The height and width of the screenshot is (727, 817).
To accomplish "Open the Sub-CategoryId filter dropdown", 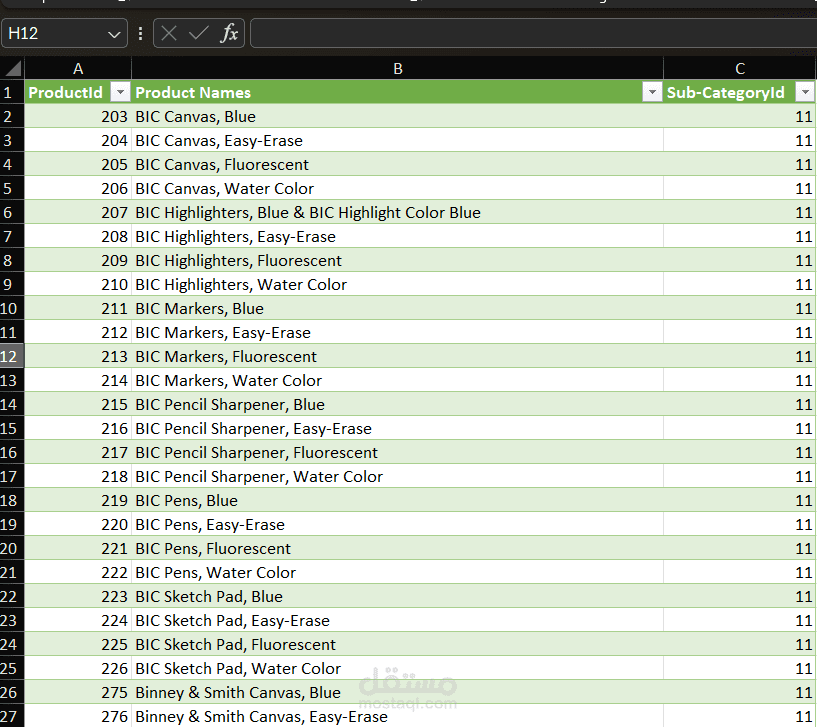I will (805, 93).
